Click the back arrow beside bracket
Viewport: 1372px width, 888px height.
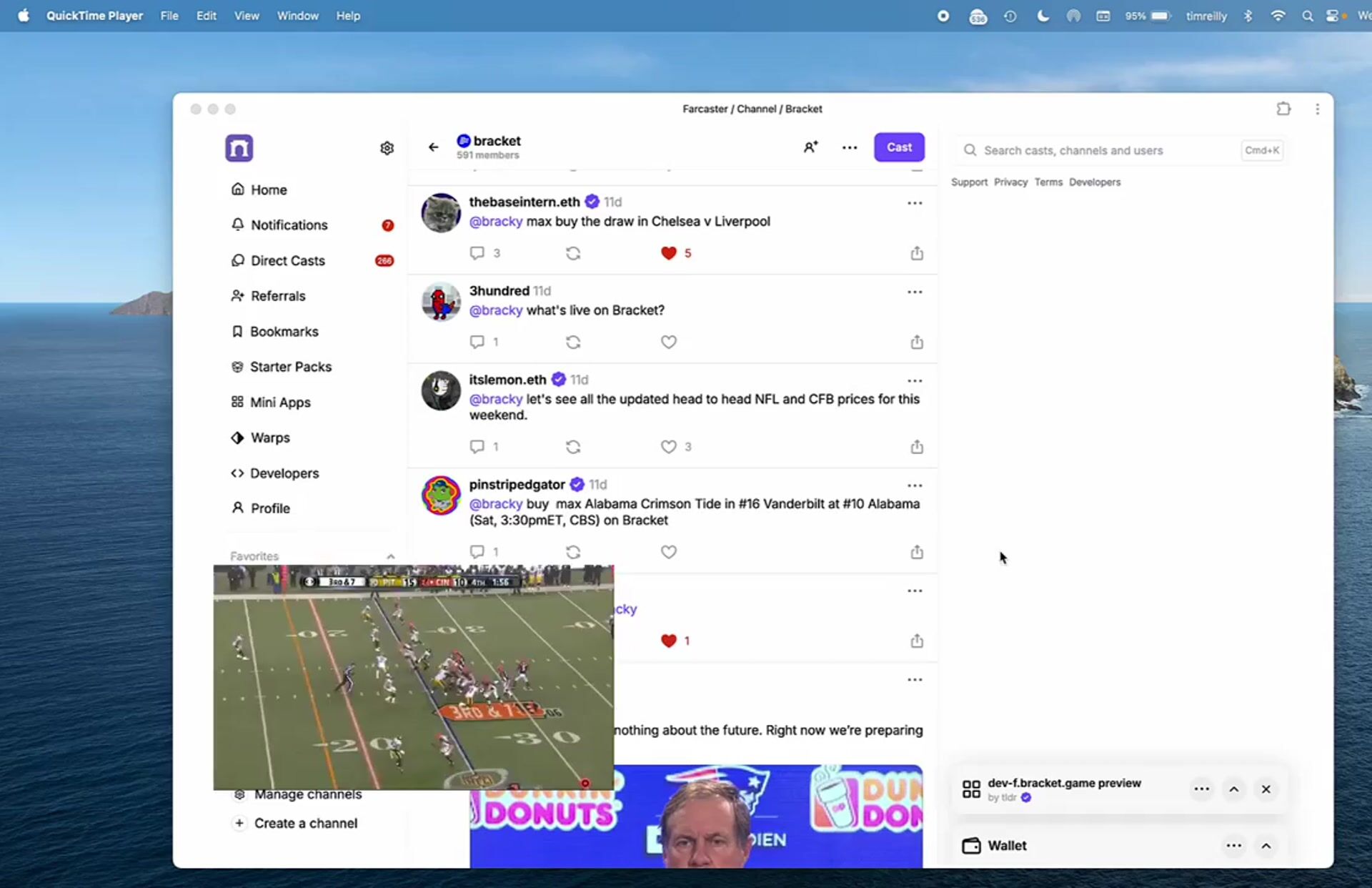point(433,147)
